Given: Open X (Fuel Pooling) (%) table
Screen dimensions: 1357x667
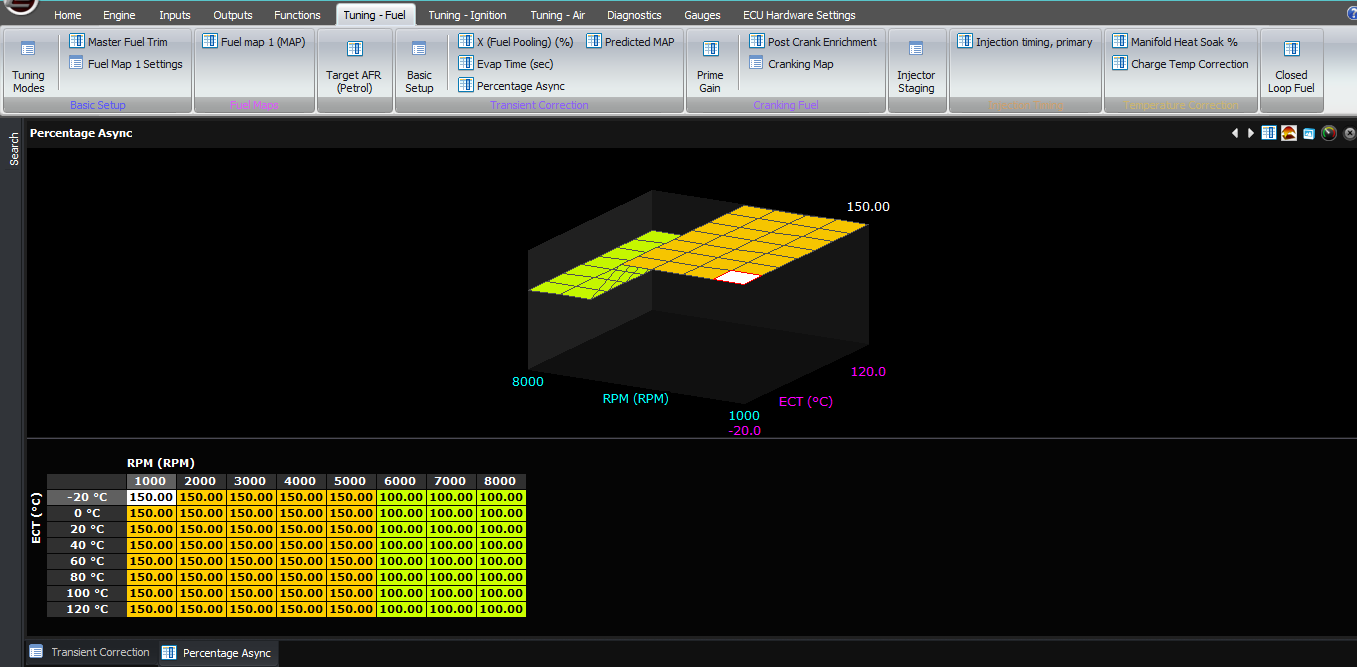Looking at the screenshot, I should pyautogui.click(x=515, y=42).
